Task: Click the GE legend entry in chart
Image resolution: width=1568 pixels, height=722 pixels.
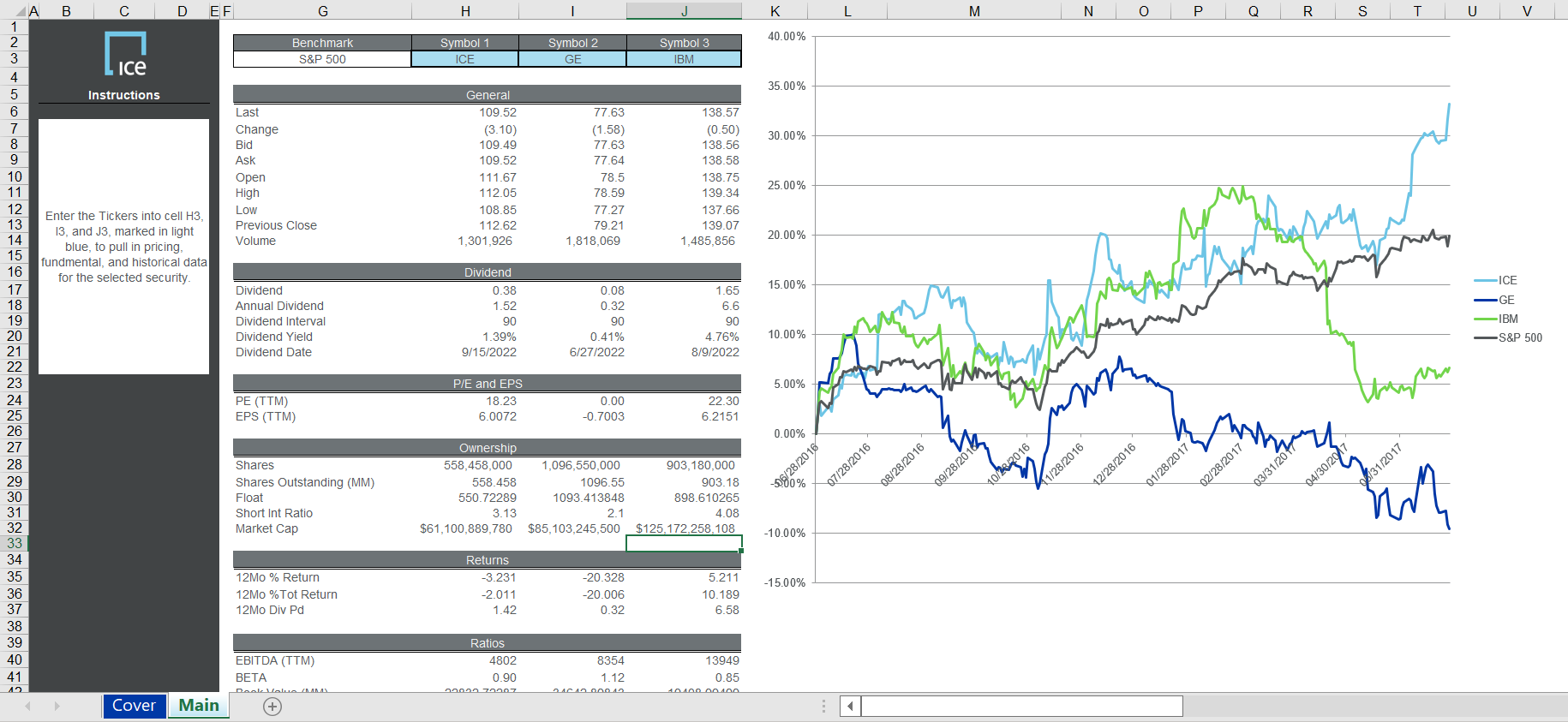Action: [1495, 300]
